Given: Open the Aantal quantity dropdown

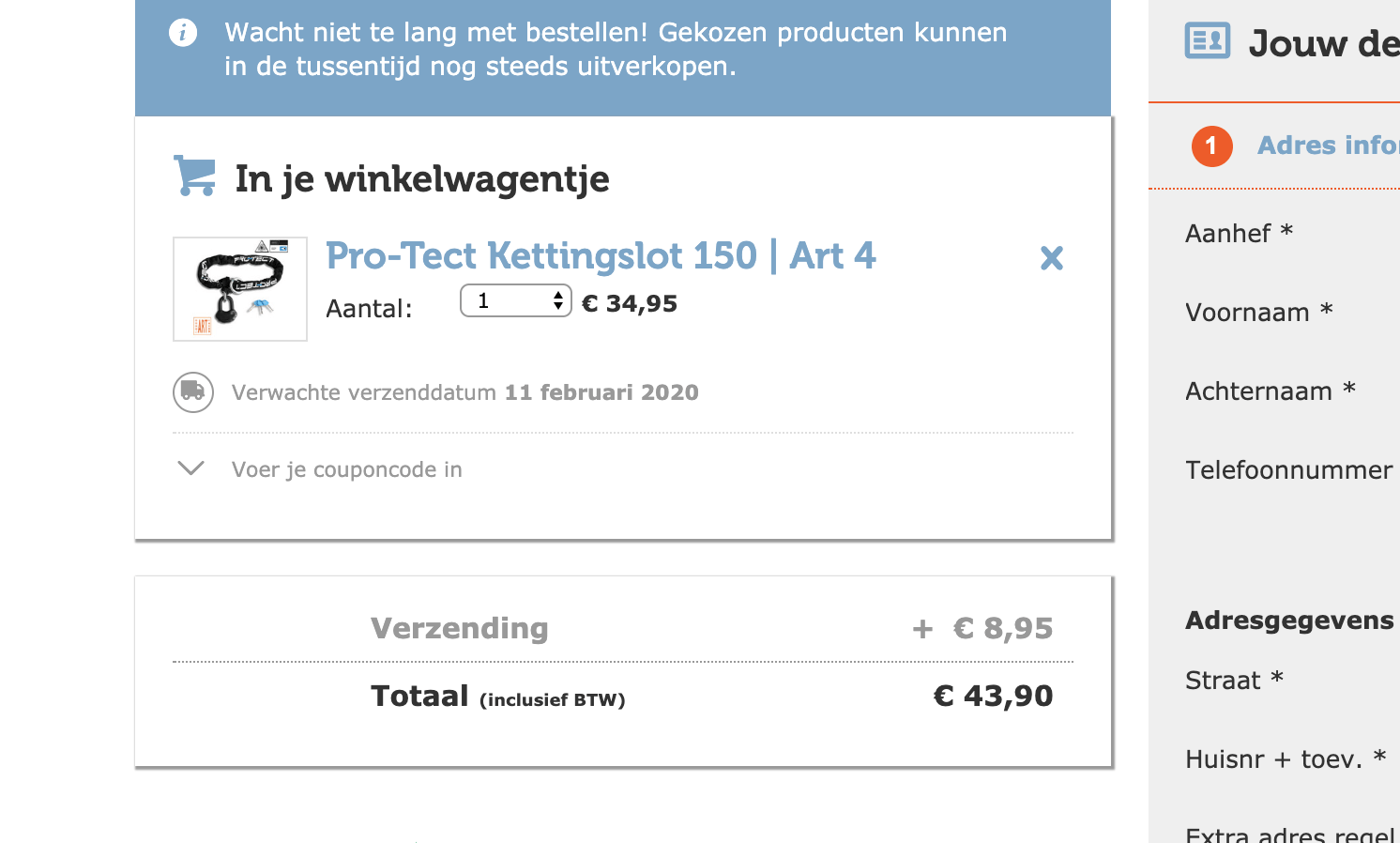Looking at the screenshot, I should [x=515, y=300].
